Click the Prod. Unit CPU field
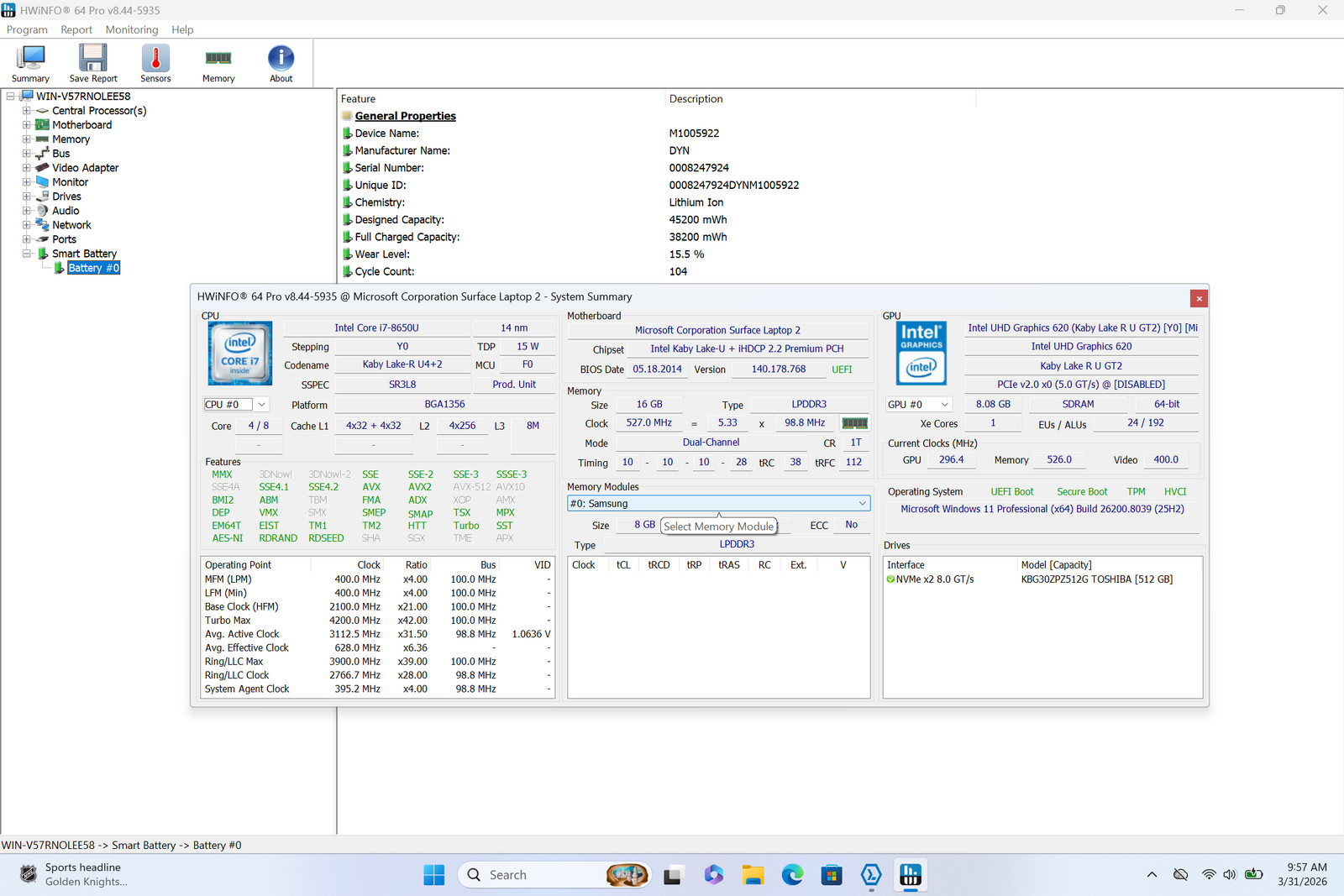 (x=514, y=385)
